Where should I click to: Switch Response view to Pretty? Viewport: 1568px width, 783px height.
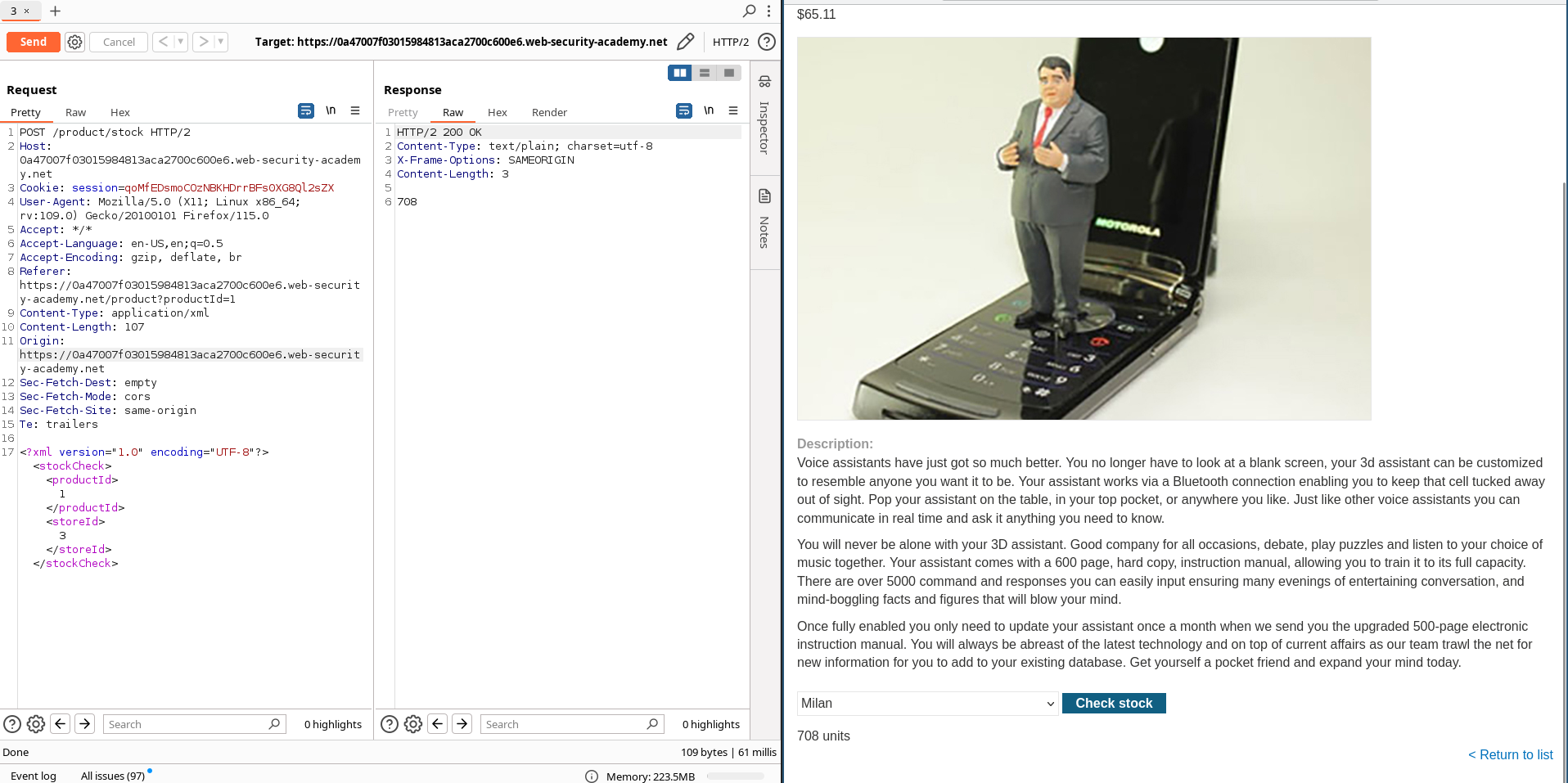click(x=403, y=112)
